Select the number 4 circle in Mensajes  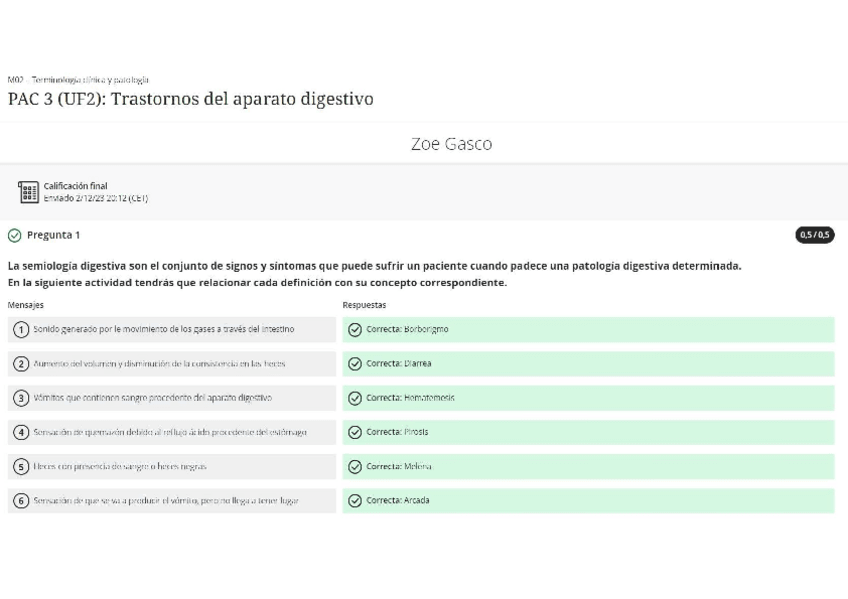(x=21, y=432)
